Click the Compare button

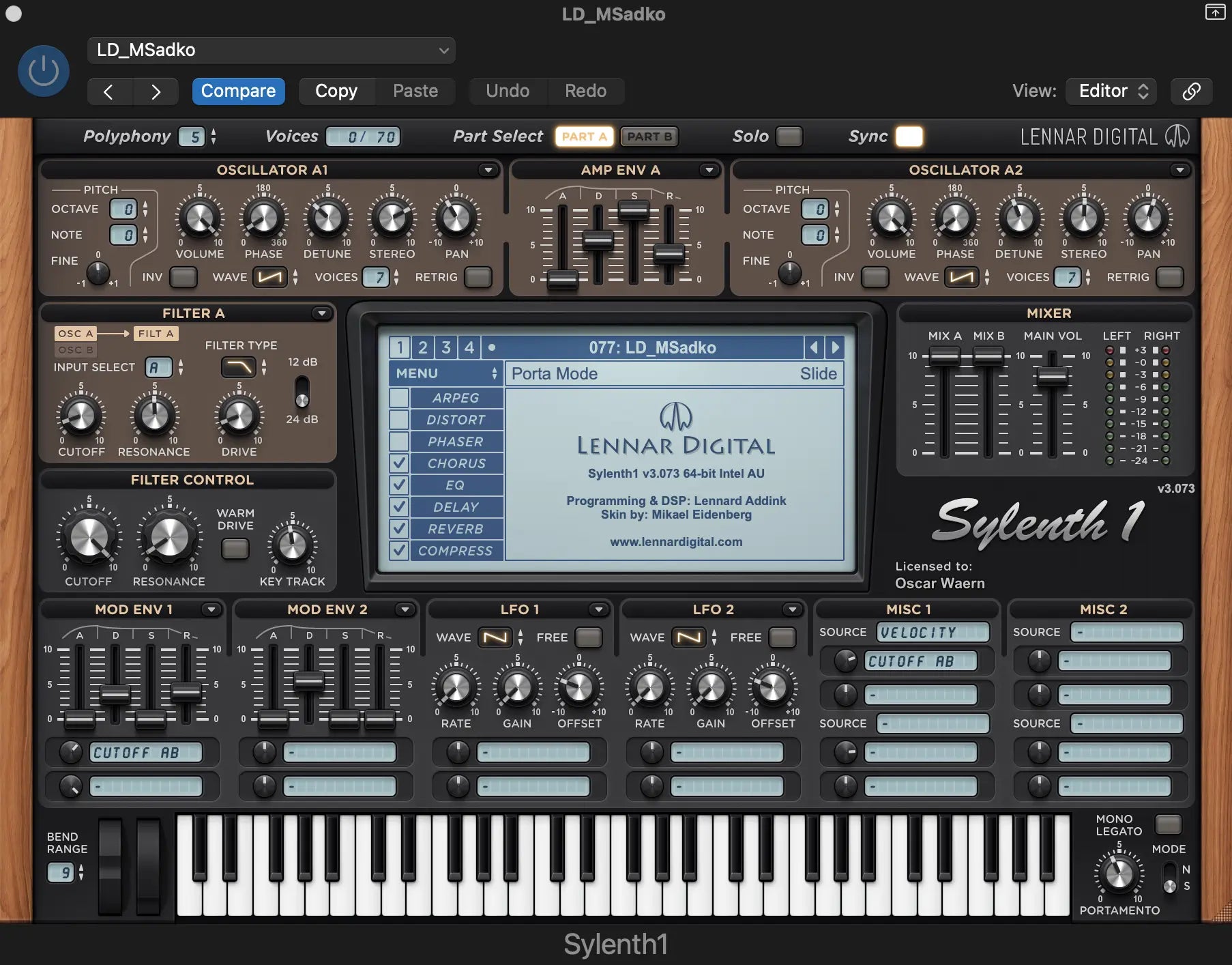click(x=238, y=91)
